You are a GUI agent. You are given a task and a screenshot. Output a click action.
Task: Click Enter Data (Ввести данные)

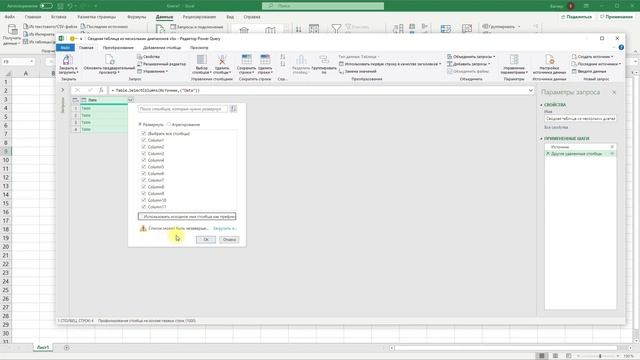pos(589,71)
